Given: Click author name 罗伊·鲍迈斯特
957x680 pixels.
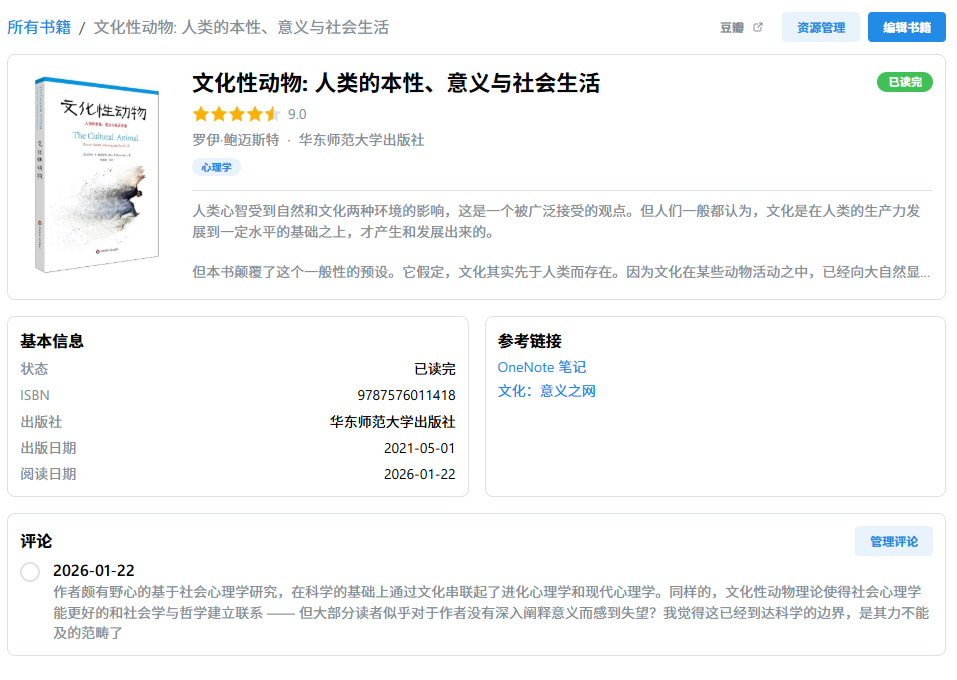Looking at the screenshot, I should pyautogui.click(x=235, y=140).
